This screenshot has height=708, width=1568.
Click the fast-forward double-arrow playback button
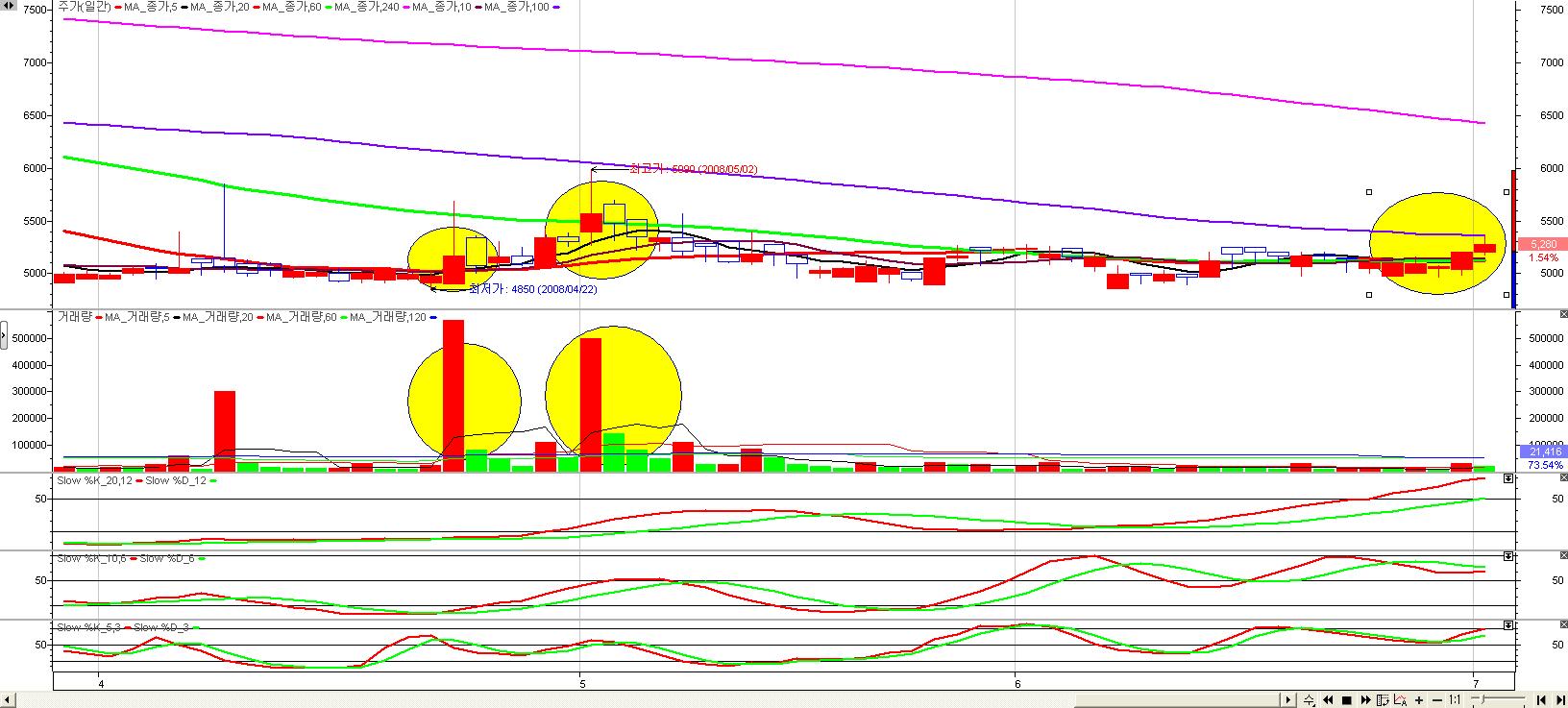pyautogui.click(x=1365, y=700)
